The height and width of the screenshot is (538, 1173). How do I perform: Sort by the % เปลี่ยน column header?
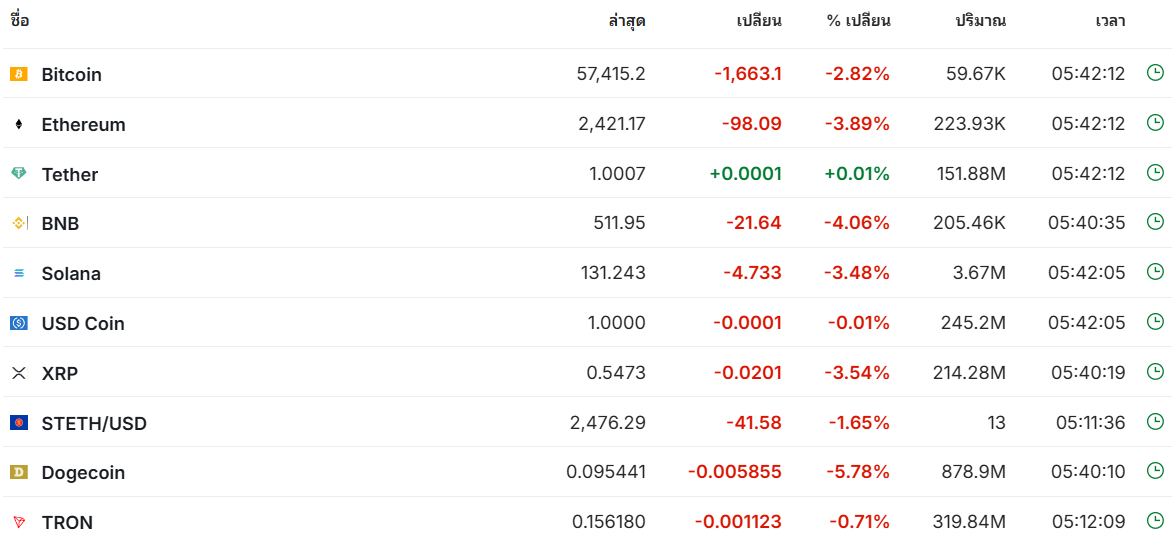(x=858, y=21)
